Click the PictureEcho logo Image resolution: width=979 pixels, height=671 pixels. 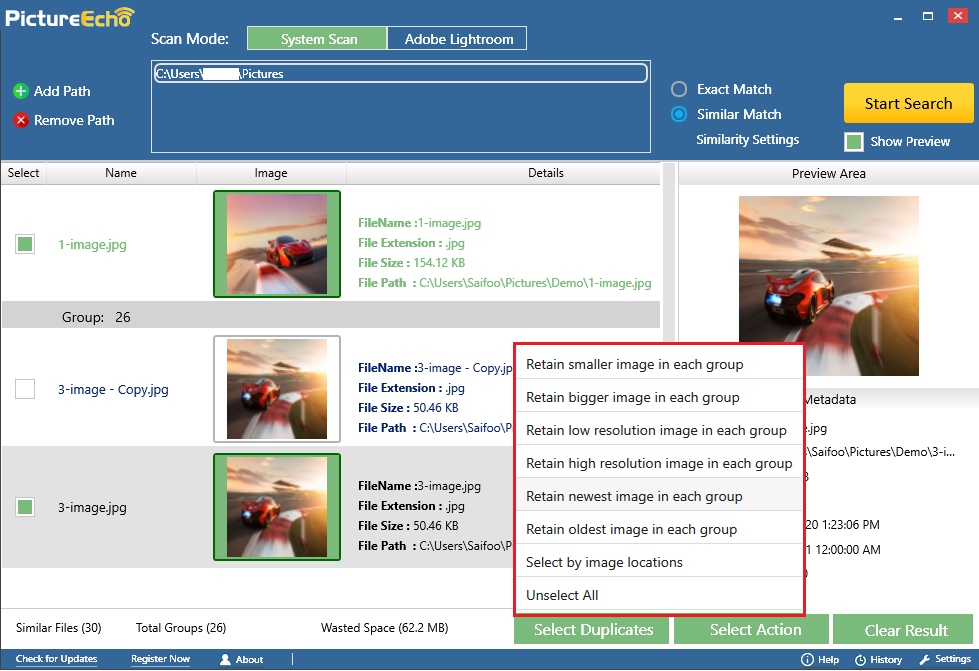tap(70, 17)
